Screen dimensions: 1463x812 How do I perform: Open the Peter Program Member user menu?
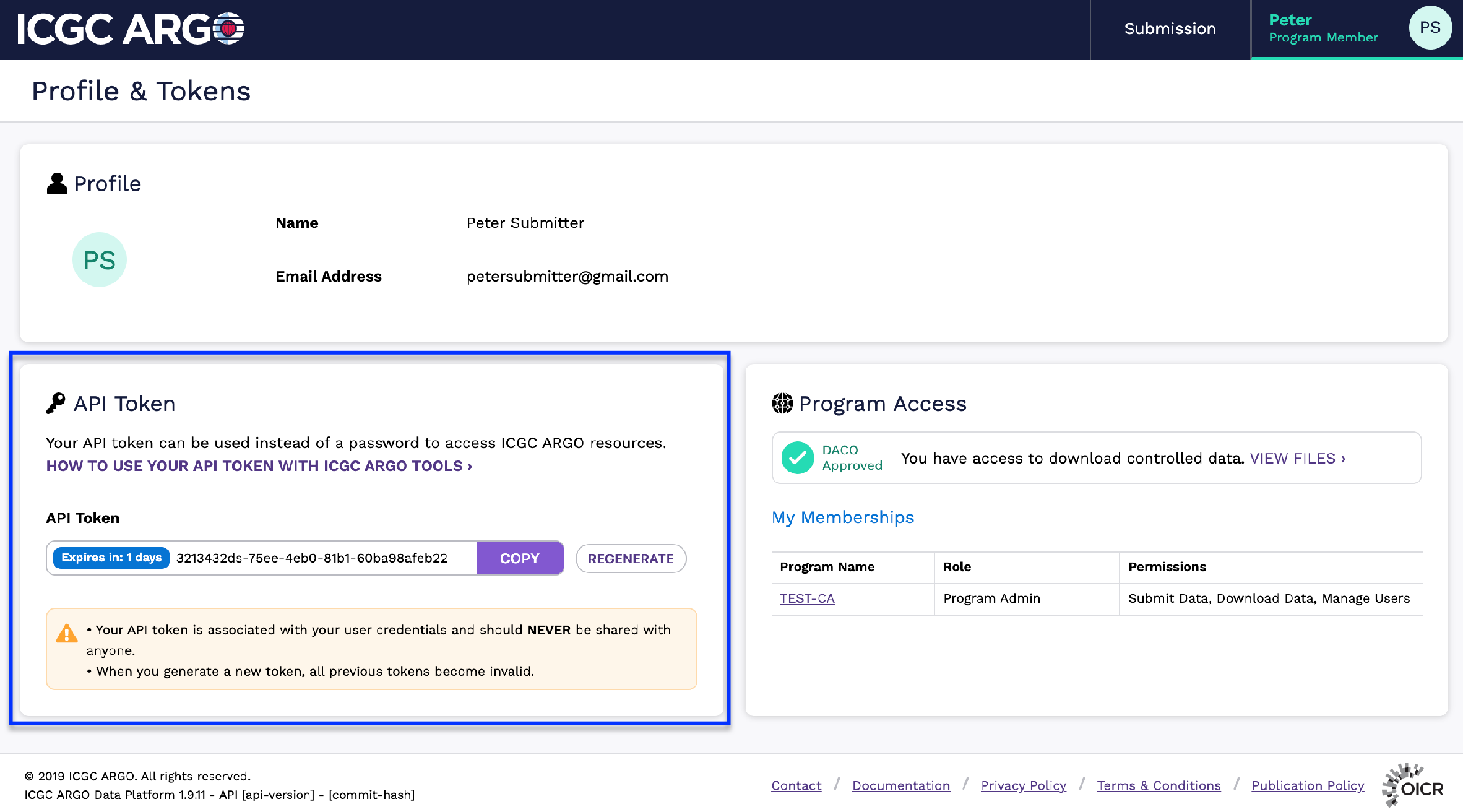1323,29
